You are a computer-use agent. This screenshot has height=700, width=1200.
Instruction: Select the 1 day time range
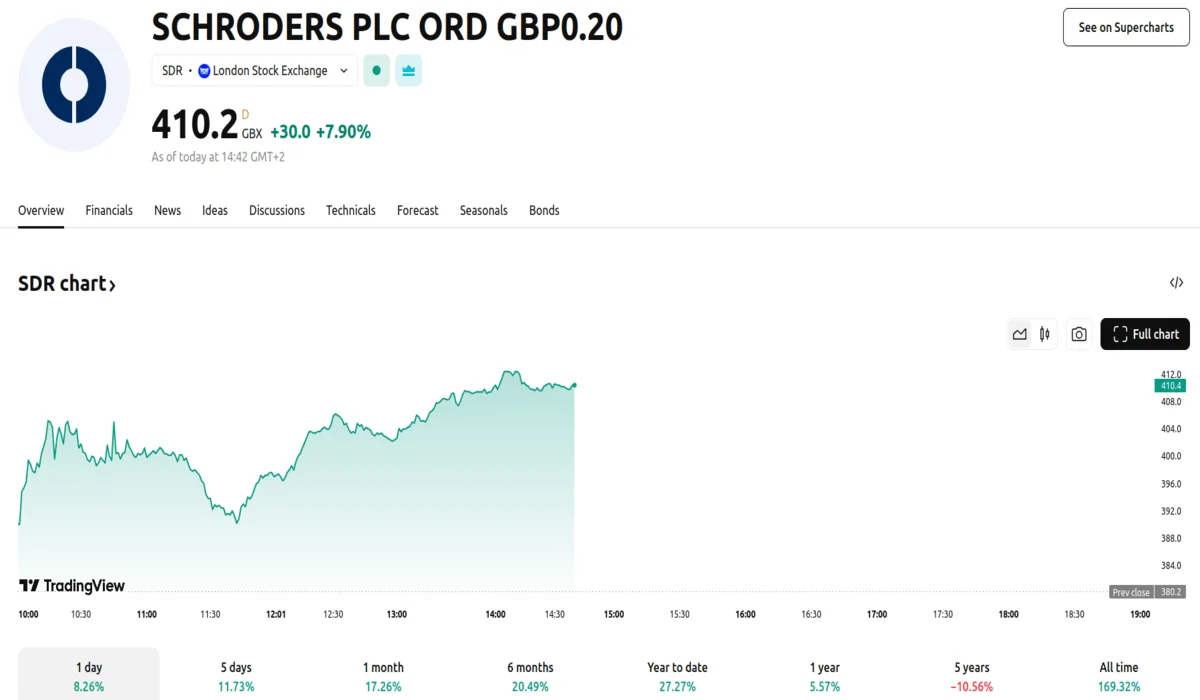89,676
